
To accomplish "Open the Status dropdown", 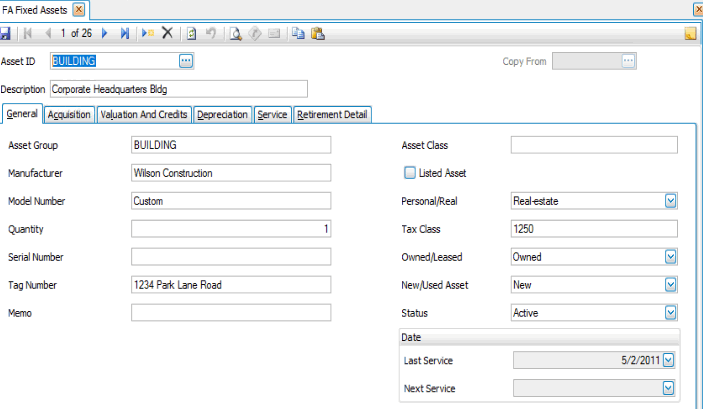I will [x=670, y=313].
